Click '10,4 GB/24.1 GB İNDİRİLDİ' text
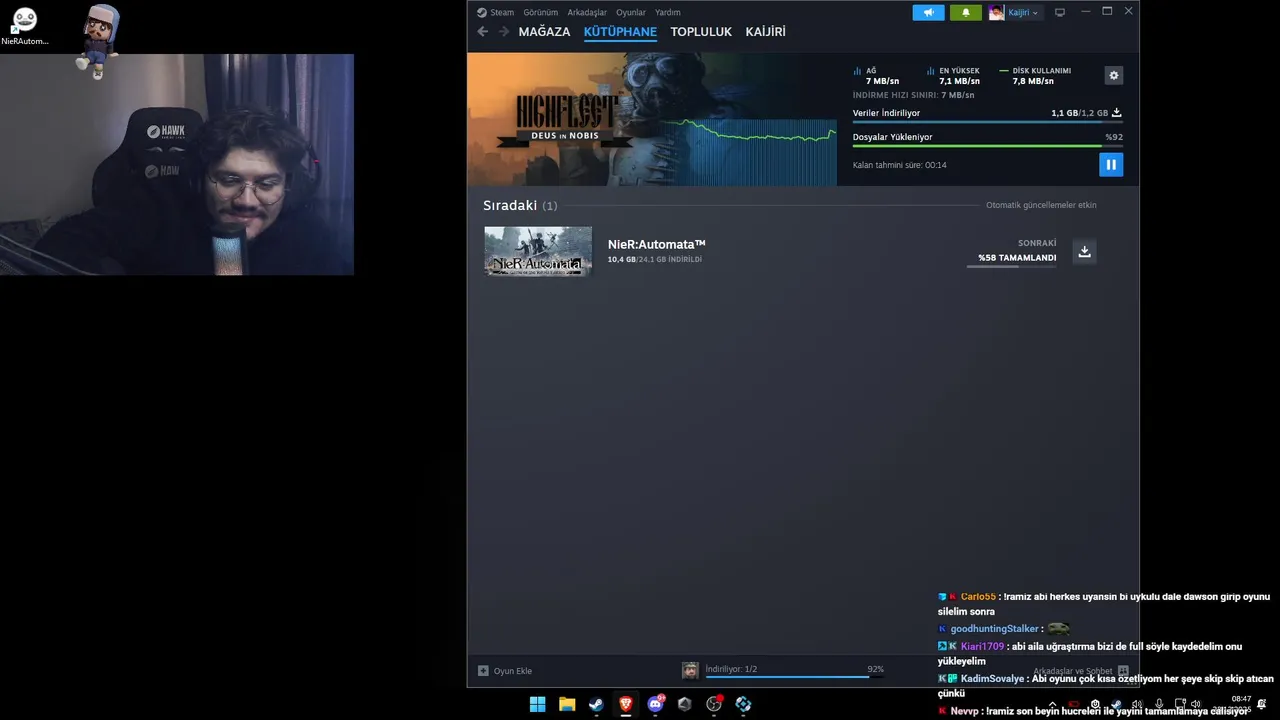 pyautogui.click(x=654, y=259)
